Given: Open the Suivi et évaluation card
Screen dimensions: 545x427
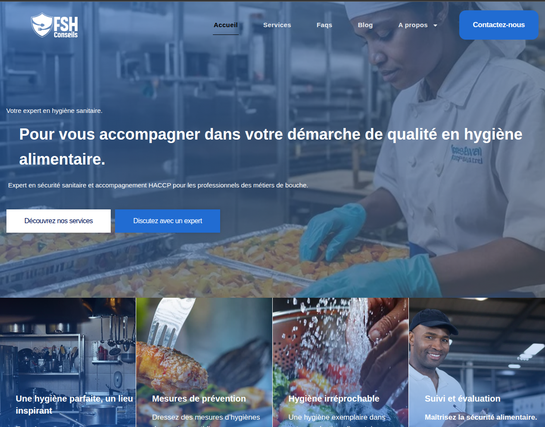Looking at the screenshot, I should pos(477,362).
